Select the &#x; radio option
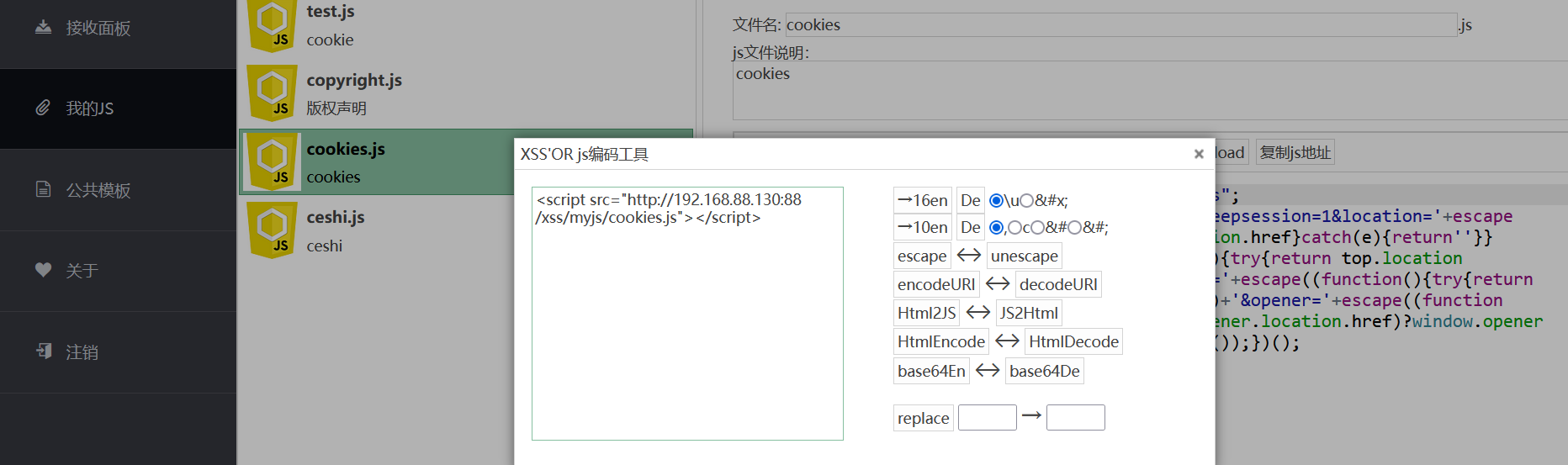This screenshot has height=465, width=1568. 1026,201
